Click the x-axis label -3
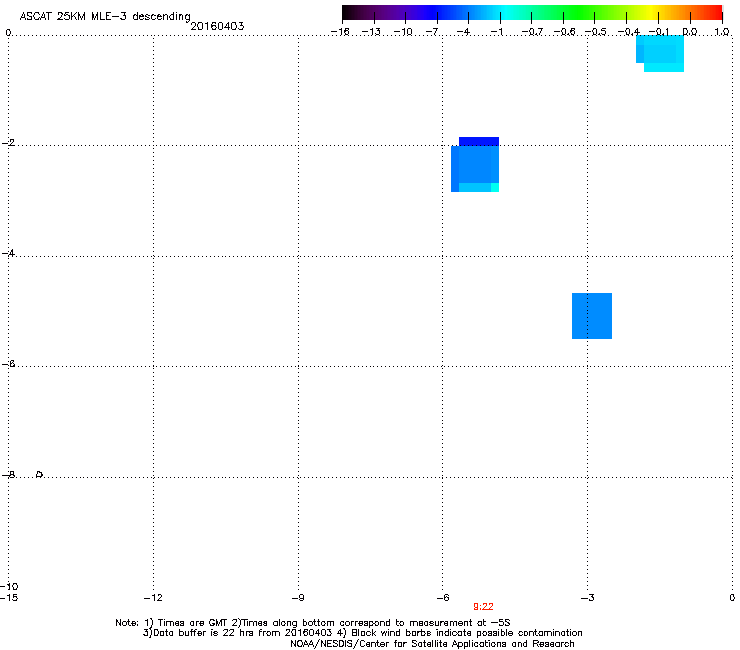The height and width of the screenshot is (650, 740). (587, 598)
